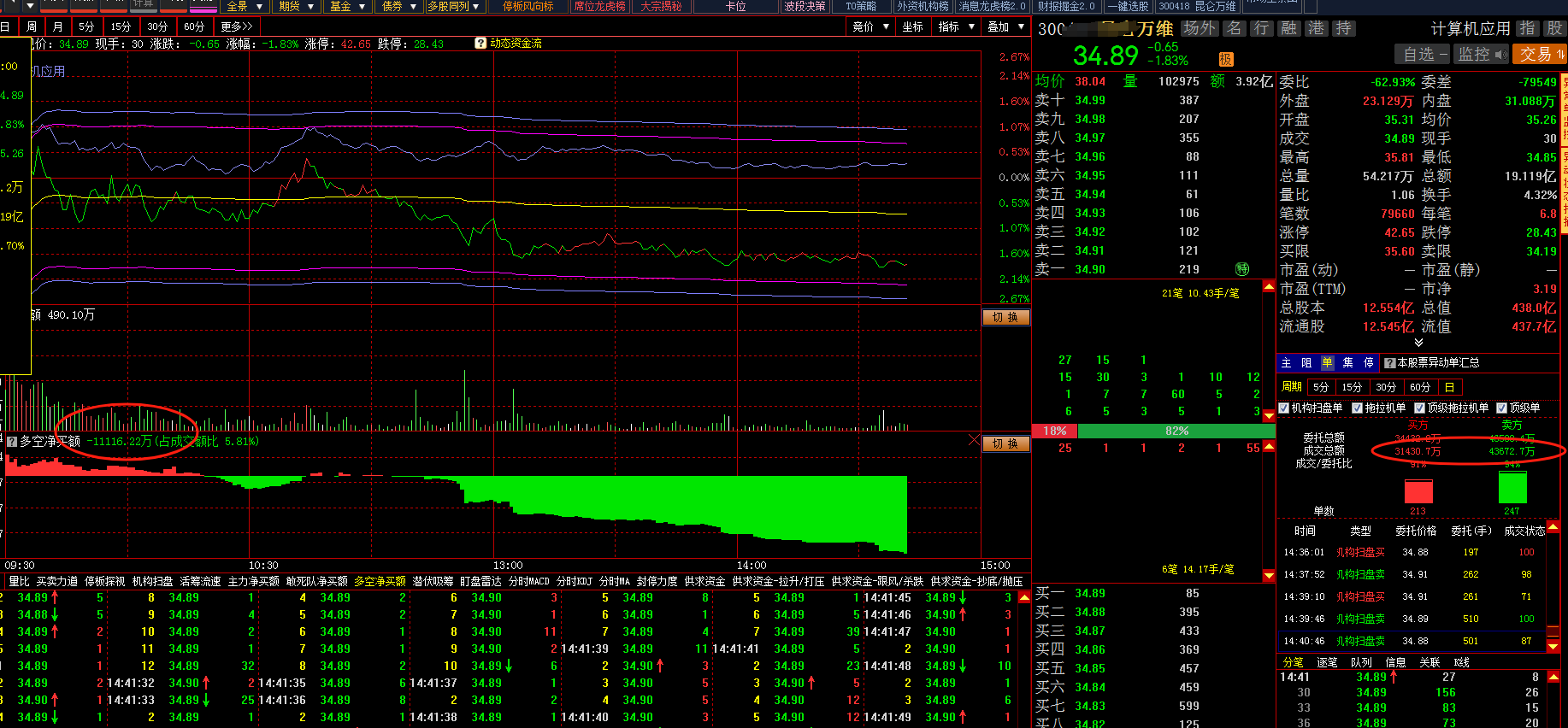
Task: Toggle the 监控 alert sound button
Action: pyautogui.click(x=1482, y=54)
